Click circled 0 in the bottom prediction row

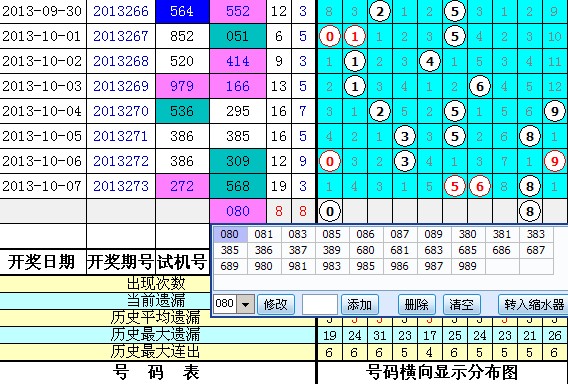330,211
